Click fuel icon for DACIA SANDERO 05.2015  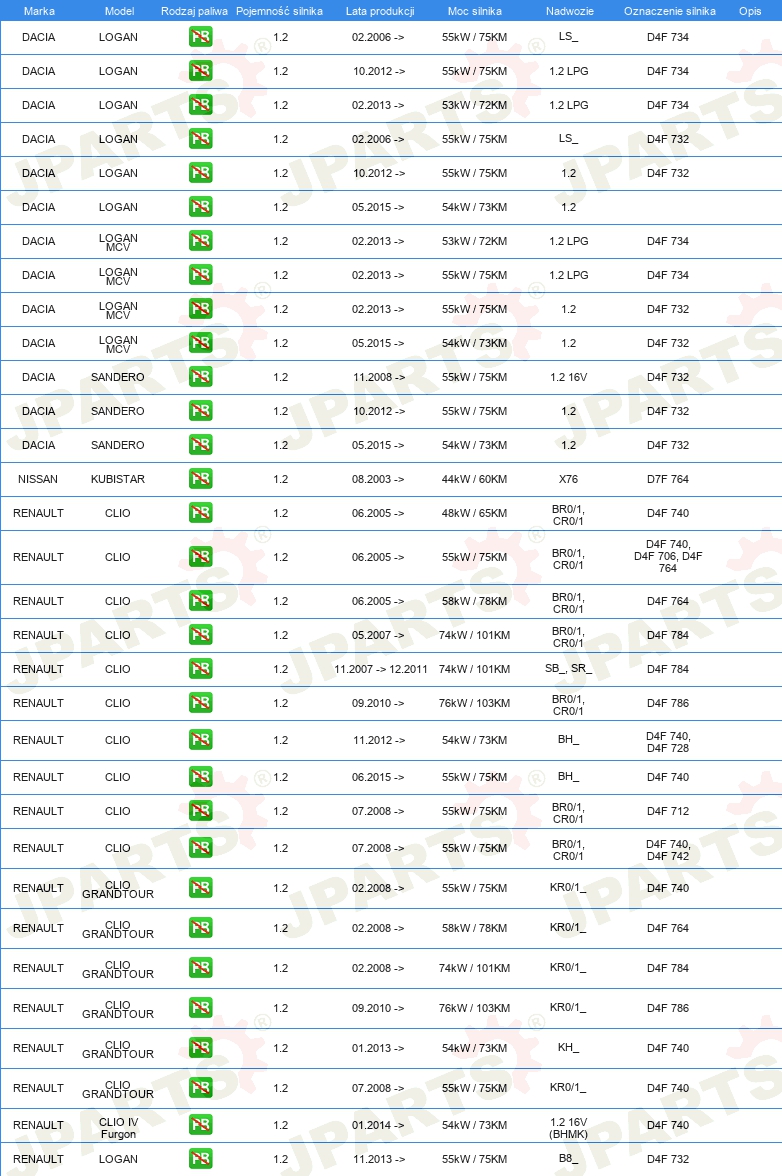pos(200,445)
